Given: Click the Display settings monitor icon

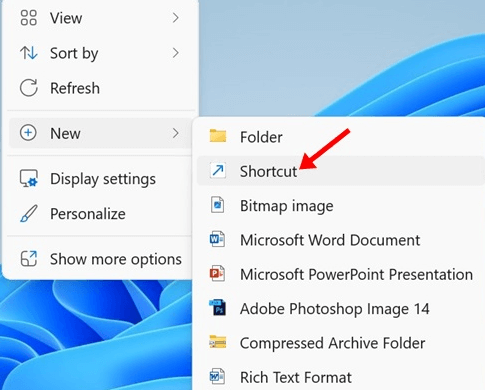Looking at the screenshot, I should 29,178.
